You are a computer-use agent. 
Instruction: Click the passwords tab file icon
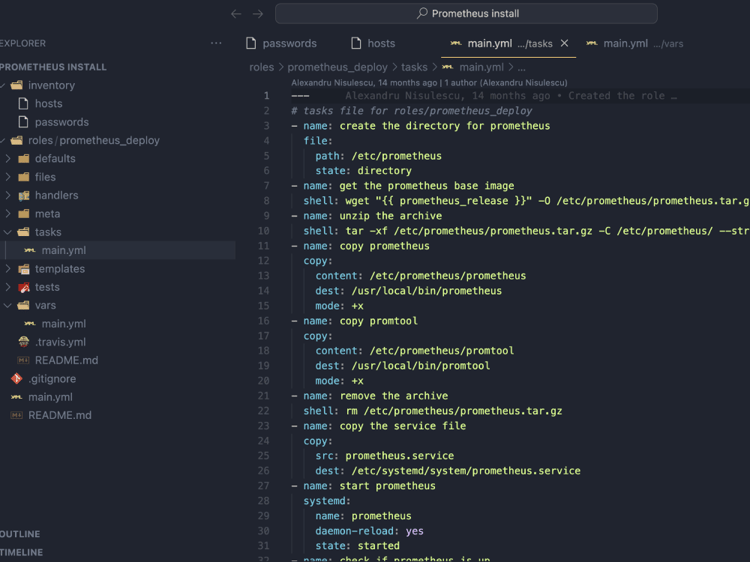point(251,44)
